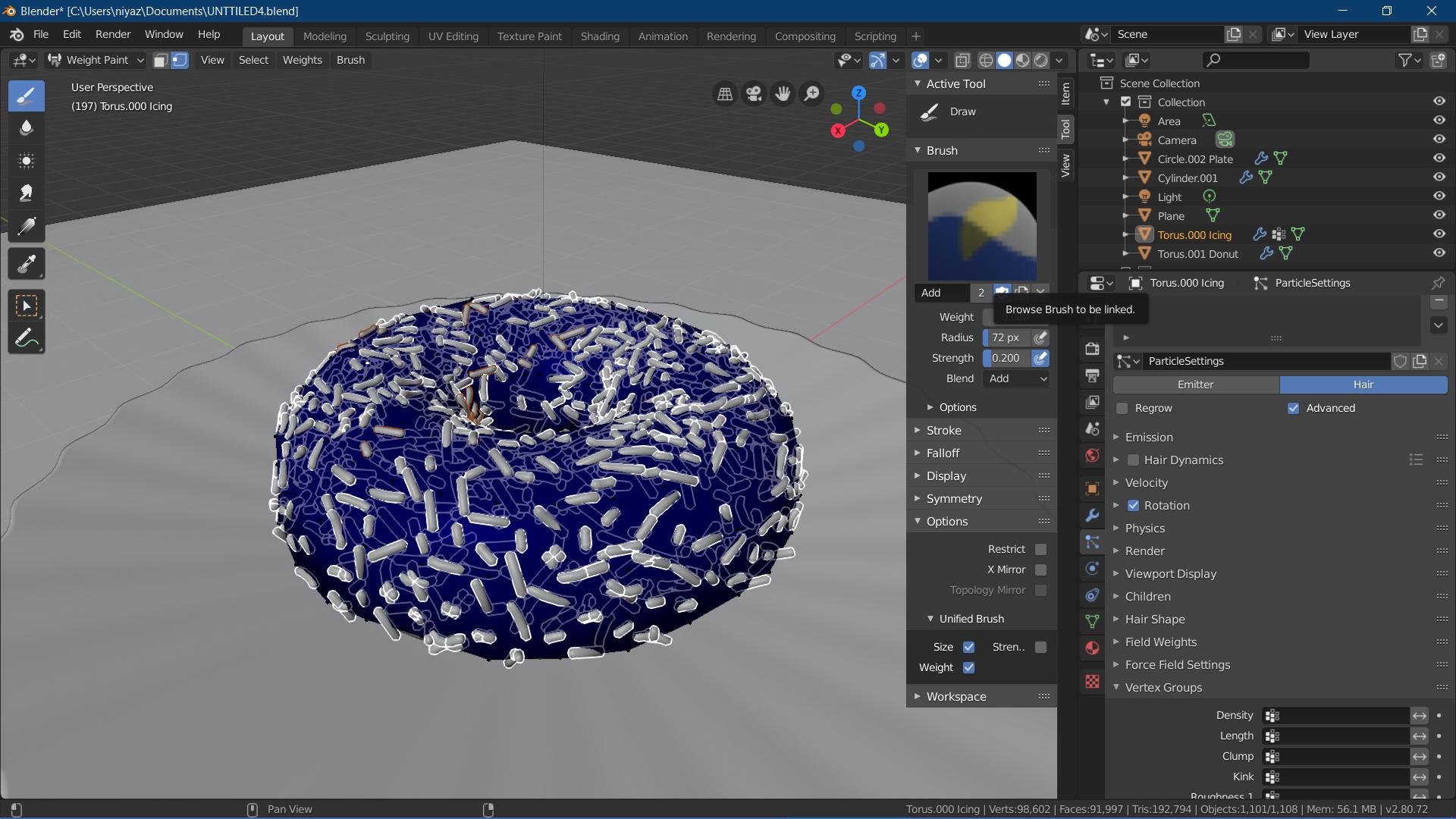Image resolution: width=1456 pixels, height=819 pixels.
Task: Open the Texture properties tab (checker icon)
Action: pyautogui.click(x=1092, y=681)
